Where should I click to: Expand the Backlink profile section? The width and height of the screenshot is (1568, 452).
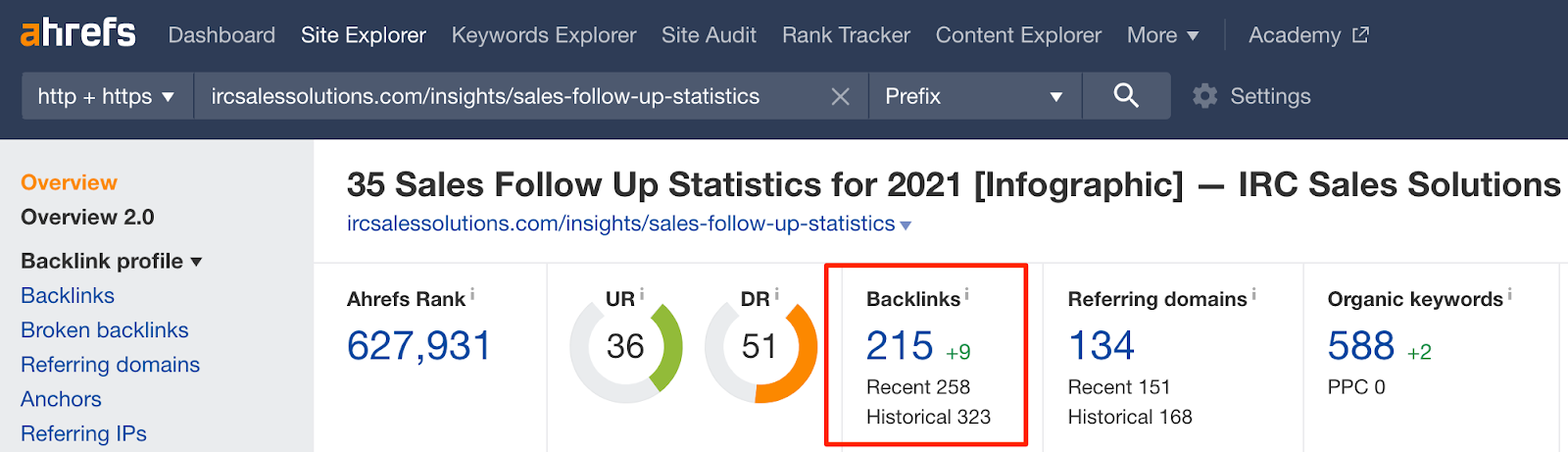pyautogui.click(x=111, y=261)
